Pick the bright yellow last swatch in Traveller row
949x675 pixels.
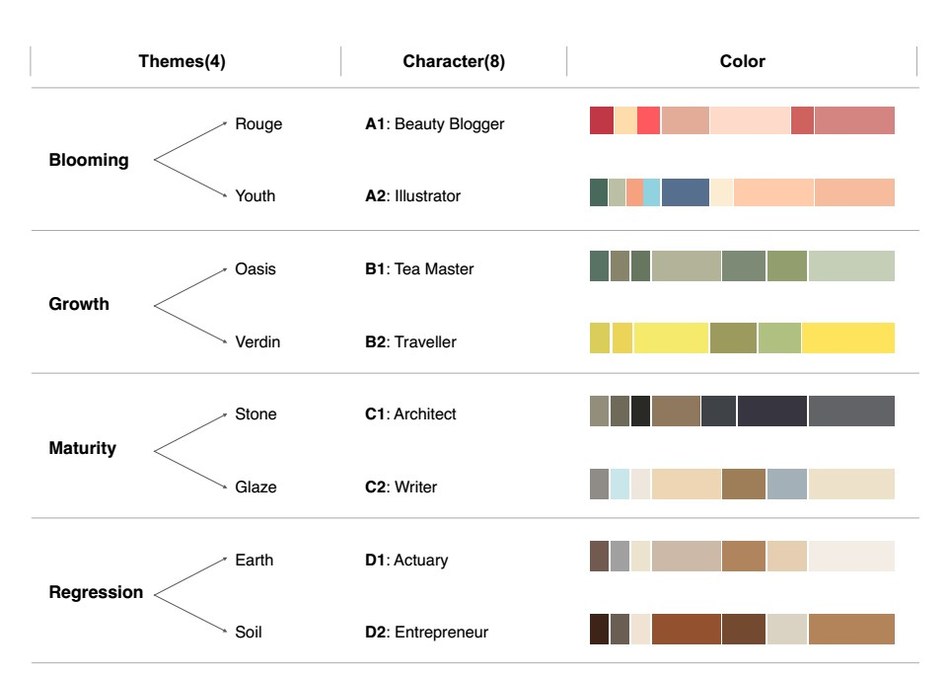pyautogui.click(x=849, y=338)
